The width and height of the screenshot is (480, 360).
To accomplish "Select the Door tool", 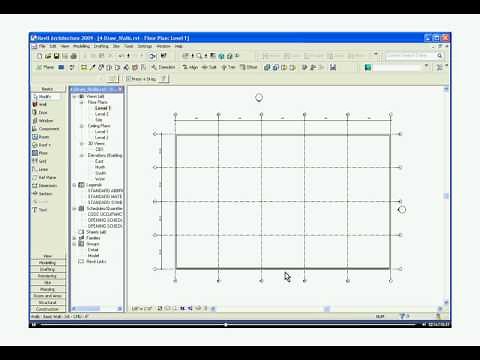I will pyautogui.click(x=40, y=113).
